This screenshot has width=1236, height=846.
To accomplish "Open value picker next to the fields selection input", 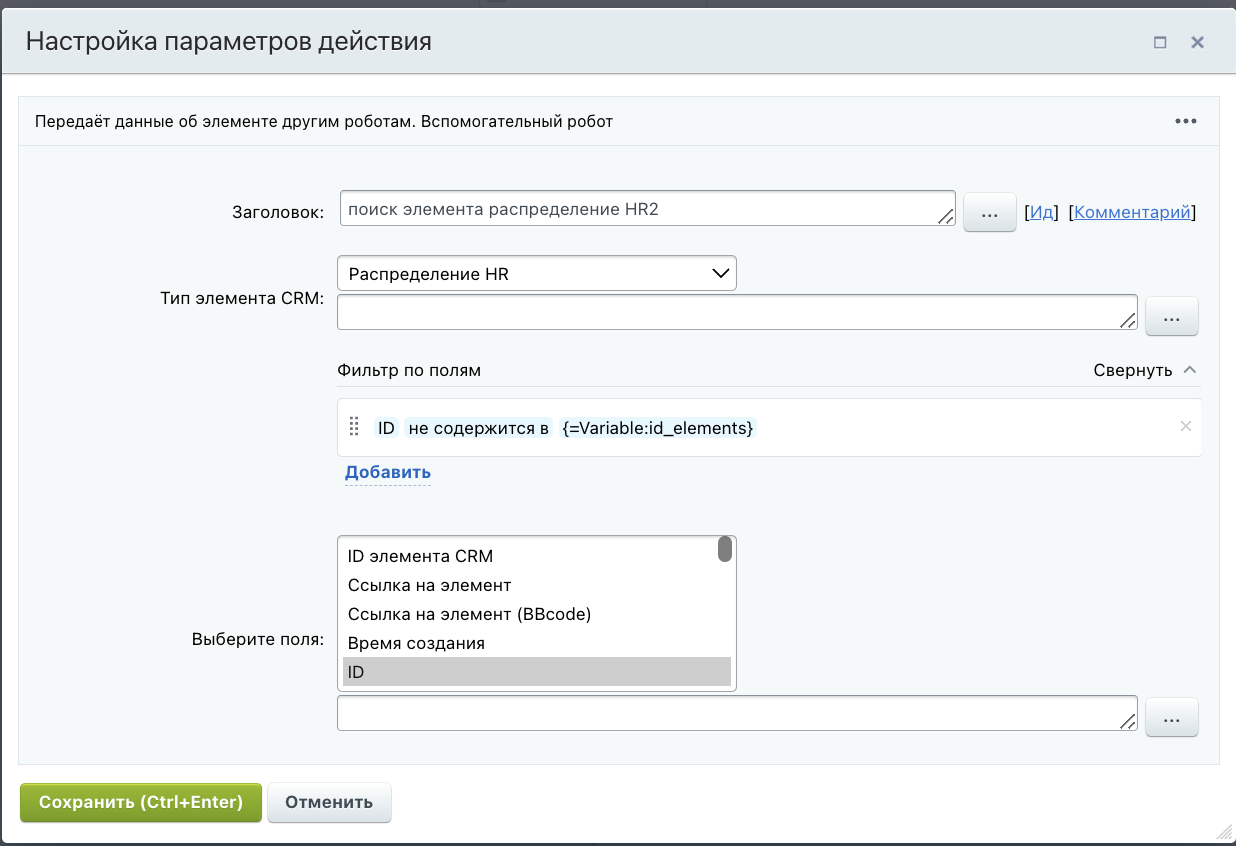I will [1171, 717].
